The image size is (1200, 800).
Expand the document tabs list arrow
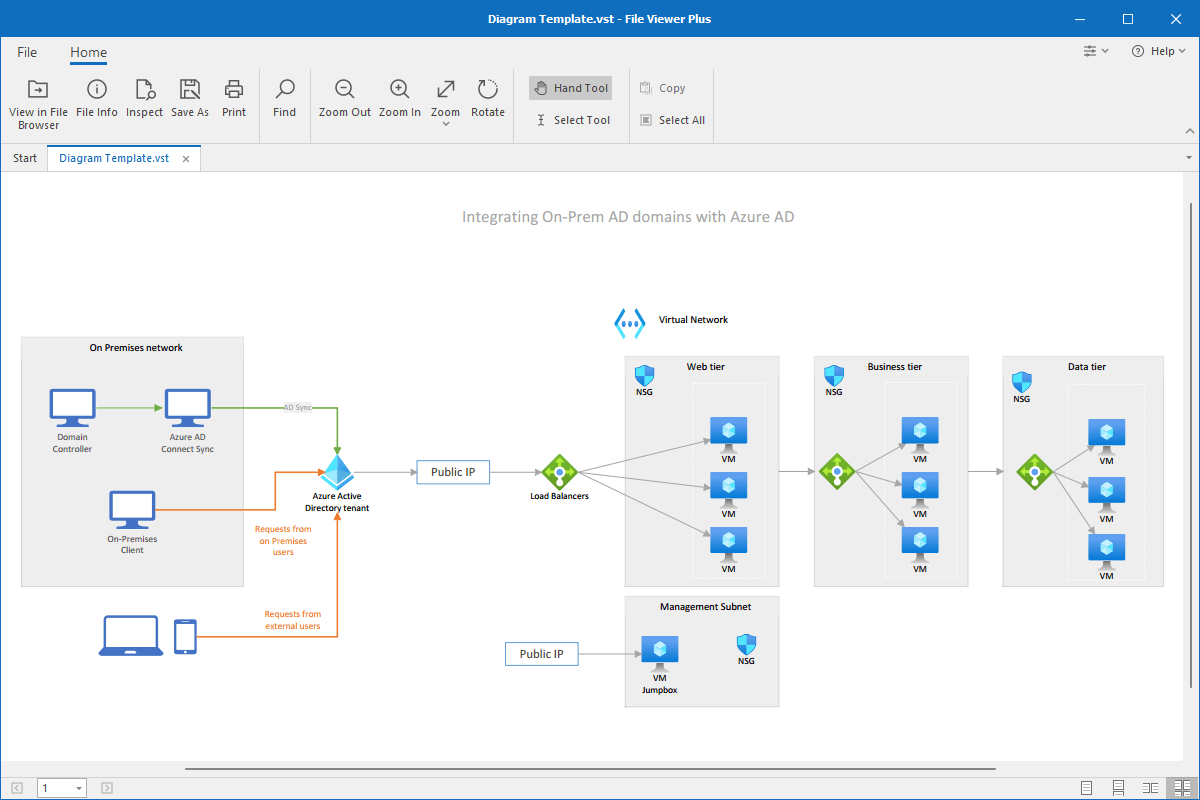point(1190,158)
